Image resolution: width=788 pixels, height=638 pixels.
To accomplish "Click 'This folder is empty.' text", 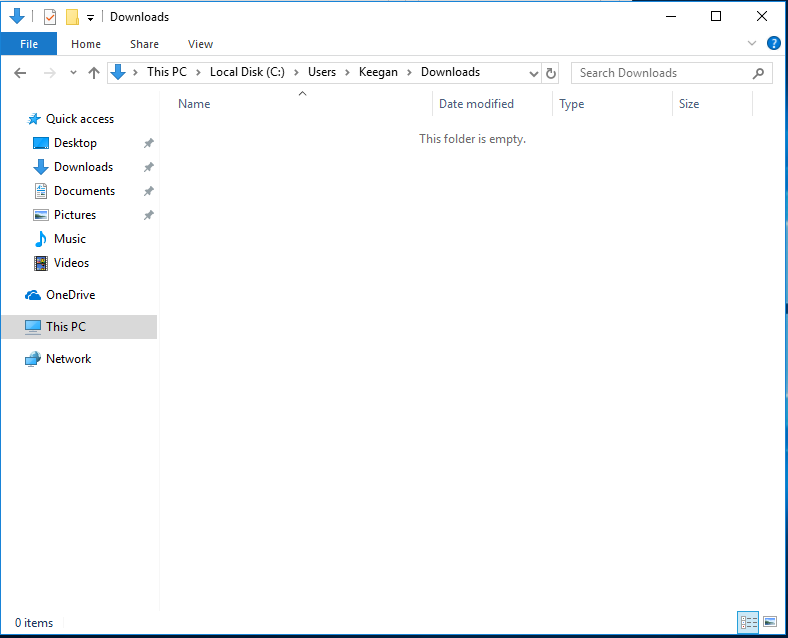I will click(472, 139).
